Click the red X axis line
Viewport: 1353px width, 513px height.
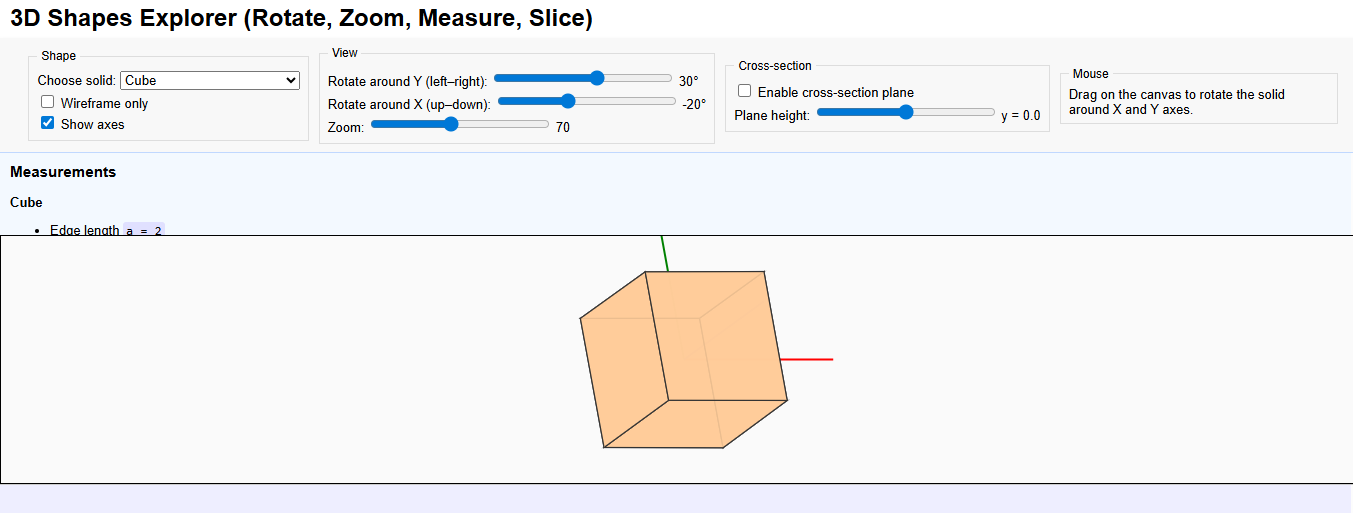(x=808, y=359)
